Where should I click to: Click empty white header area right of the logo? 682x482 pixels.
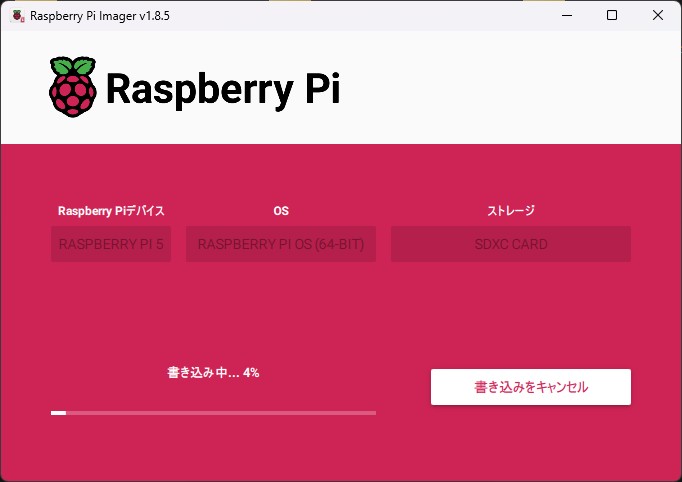[x=500, y=88]
